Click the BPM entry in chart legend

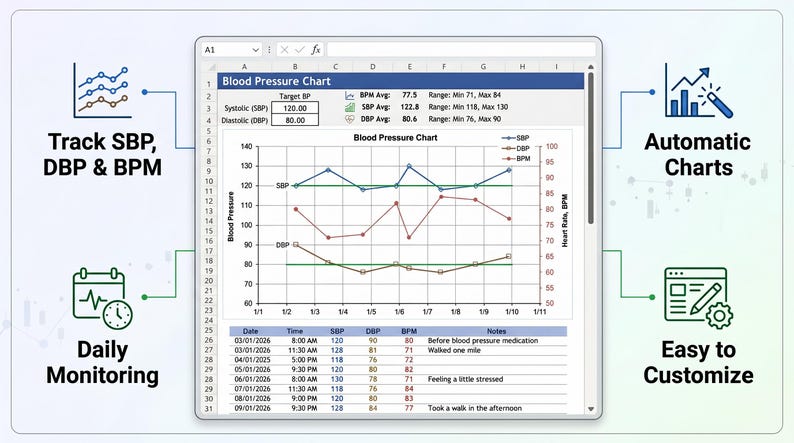[x=515, y=158]
